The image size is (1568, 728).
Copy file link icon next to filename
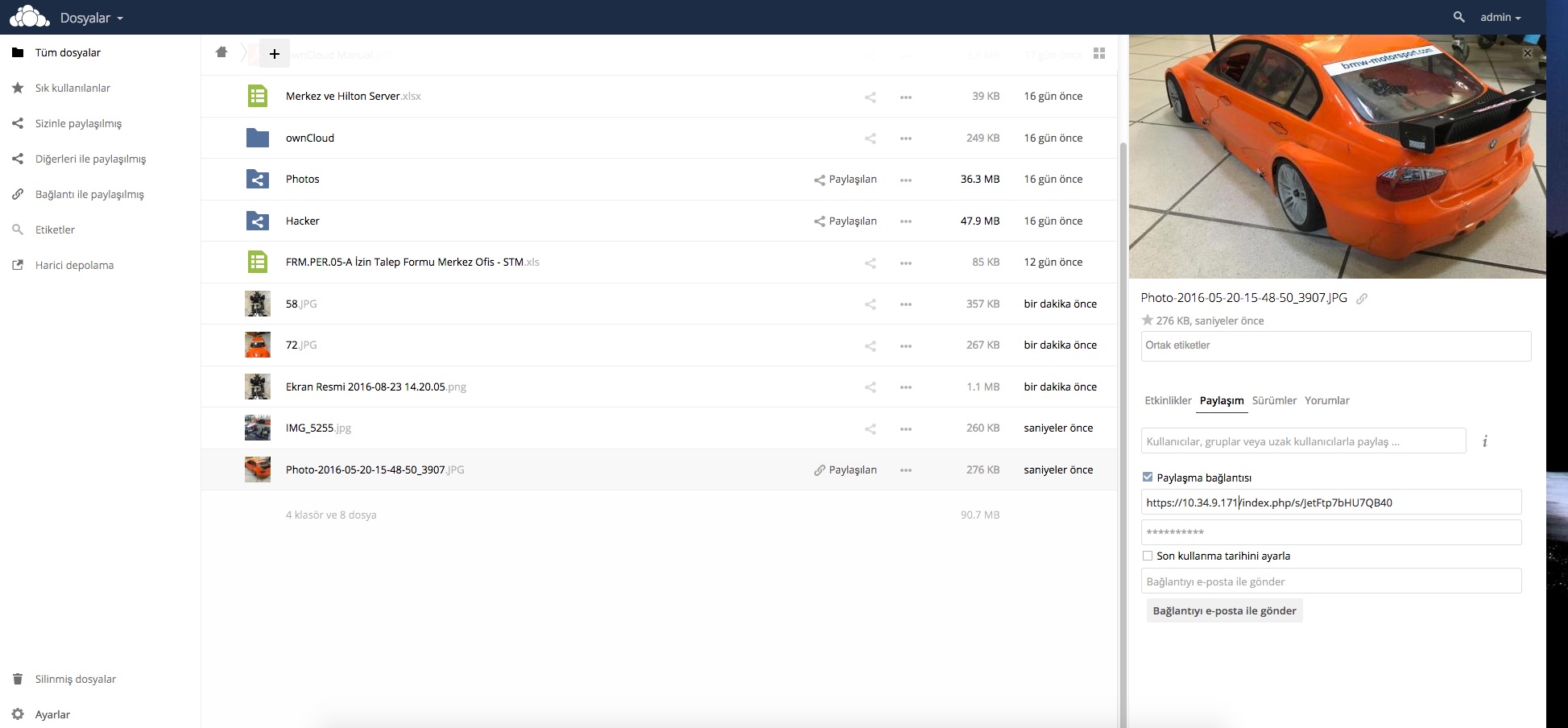pos(1362,299)
